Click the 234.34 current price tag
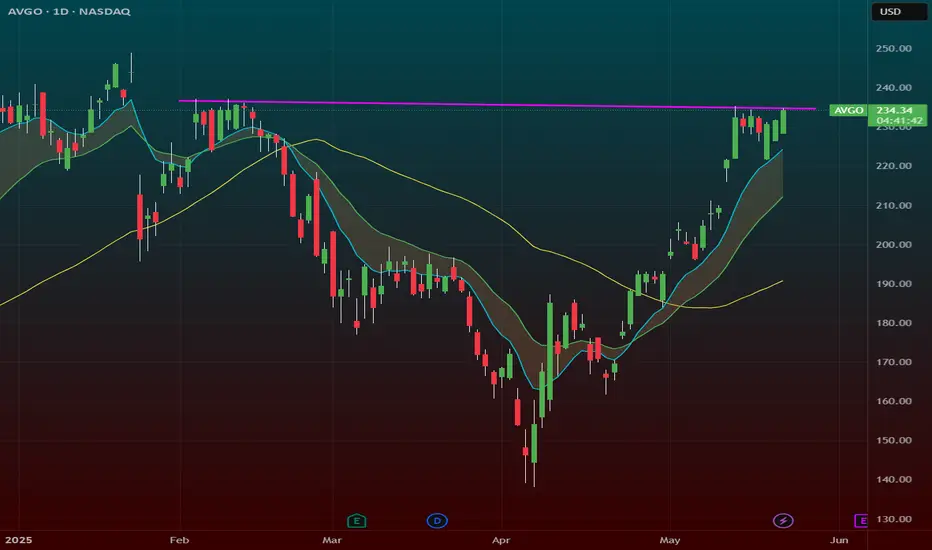This screenshot has height=550, width=932. [x=895, y=110]
